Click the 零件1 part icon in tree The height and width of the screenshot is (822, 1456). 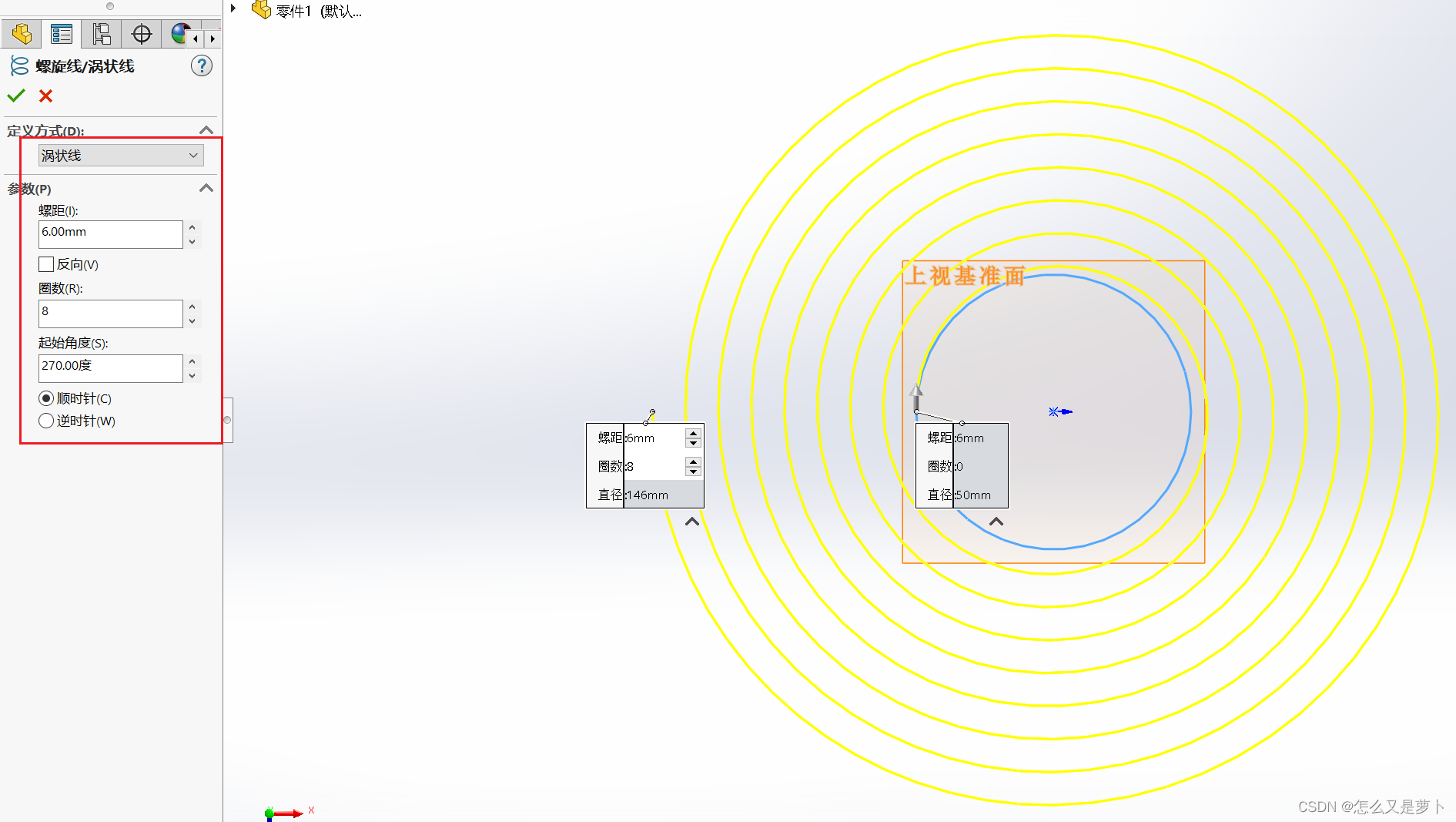click(262, 10)
